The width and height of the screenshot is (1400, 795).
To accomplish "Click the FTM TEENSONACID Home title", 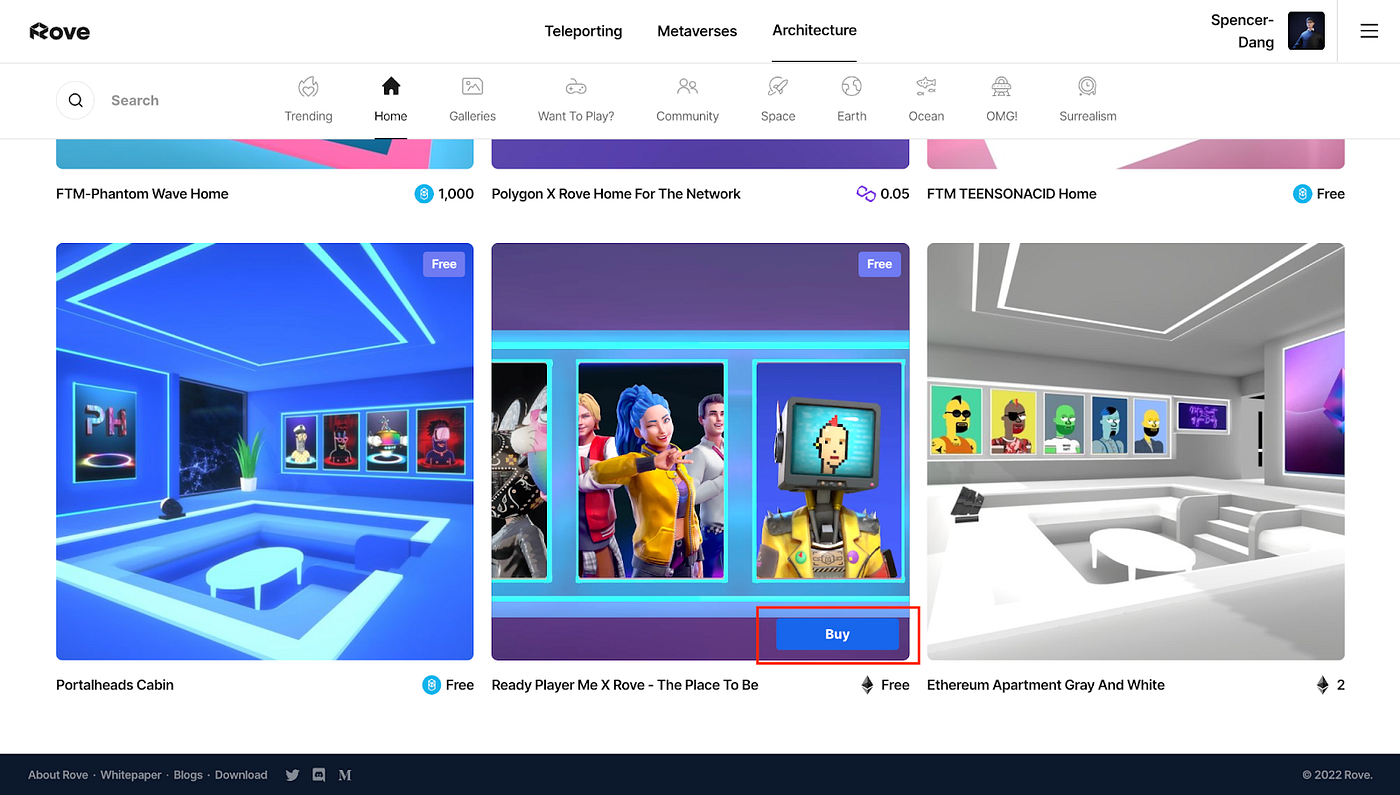I will click(x=1012, y=194).
